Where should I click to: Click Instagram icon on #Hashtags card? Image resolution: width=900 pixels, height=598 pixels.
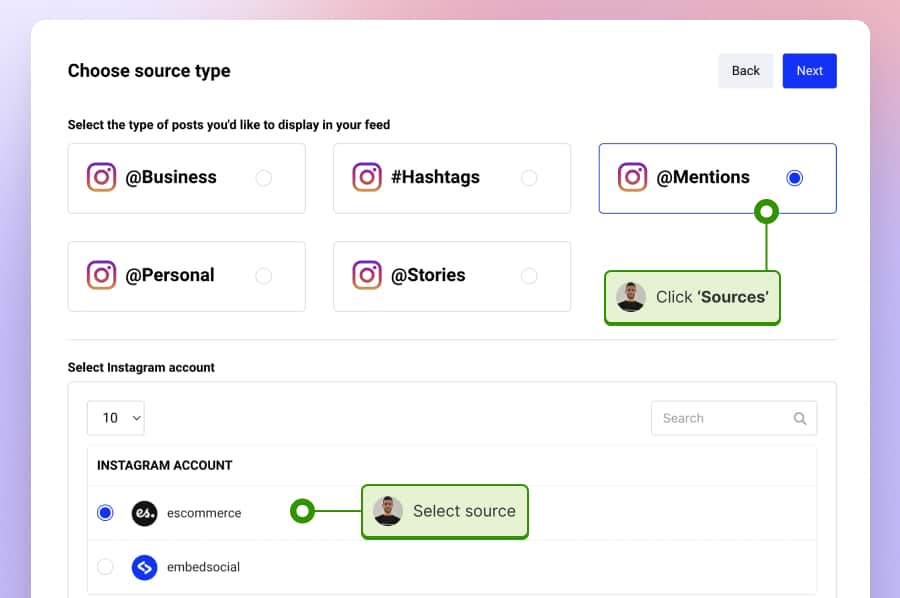(x=367, y=177)
